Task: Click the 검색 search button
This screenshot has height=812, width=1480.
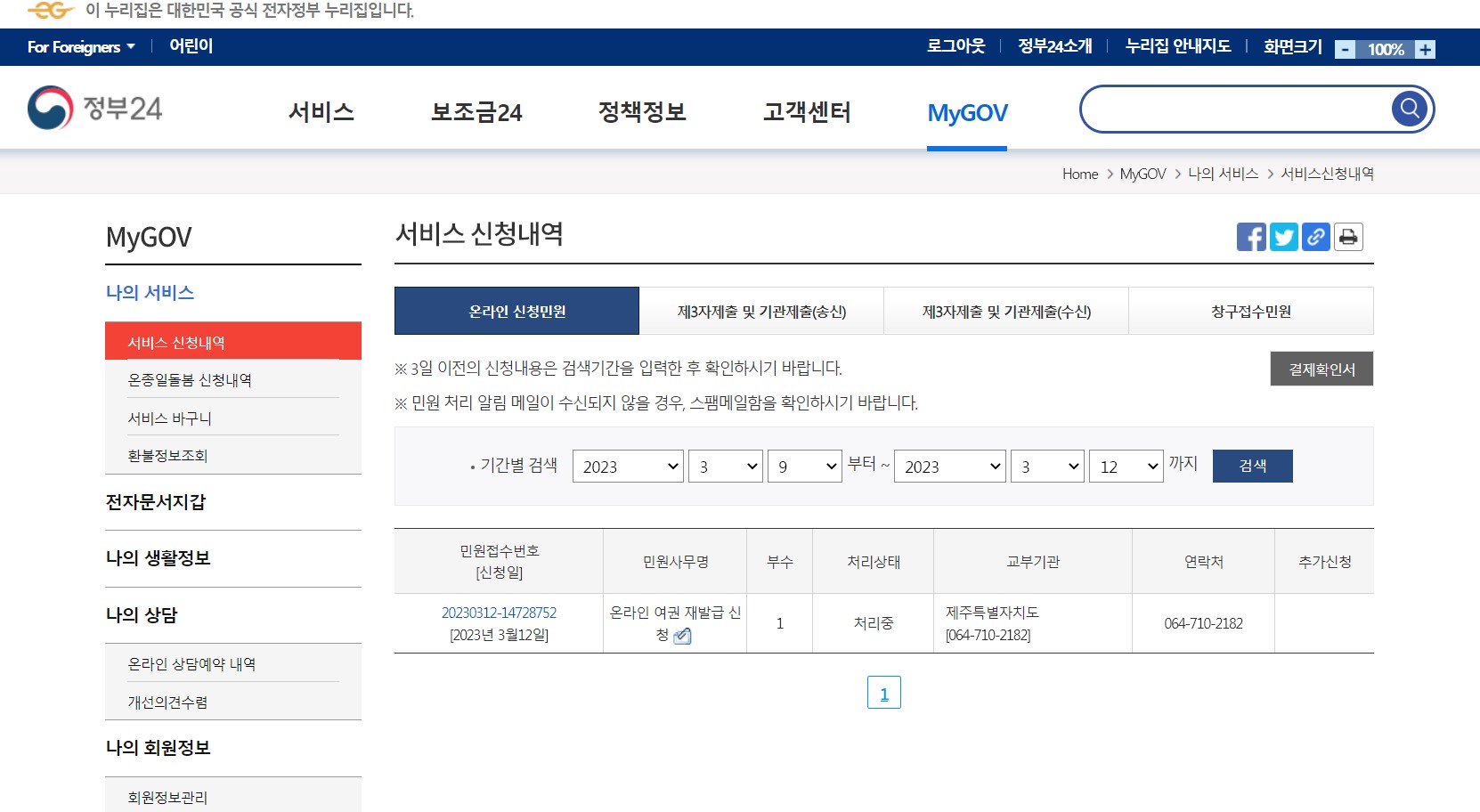Action: point(1252,466)
